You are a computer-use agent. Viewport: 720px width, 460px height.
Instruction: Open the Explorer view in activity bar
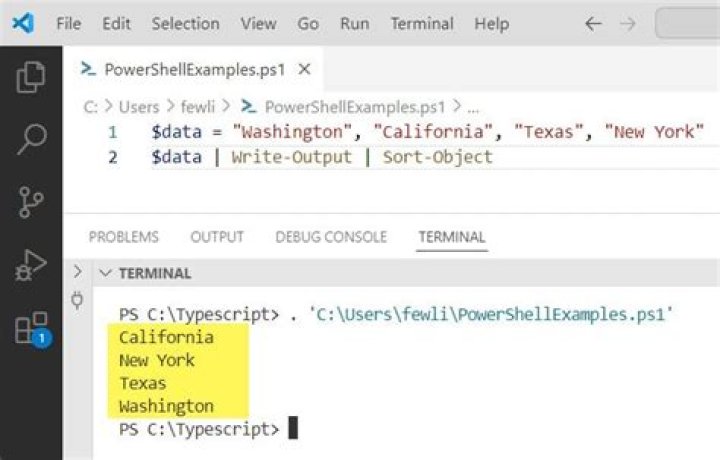point(31,77)
